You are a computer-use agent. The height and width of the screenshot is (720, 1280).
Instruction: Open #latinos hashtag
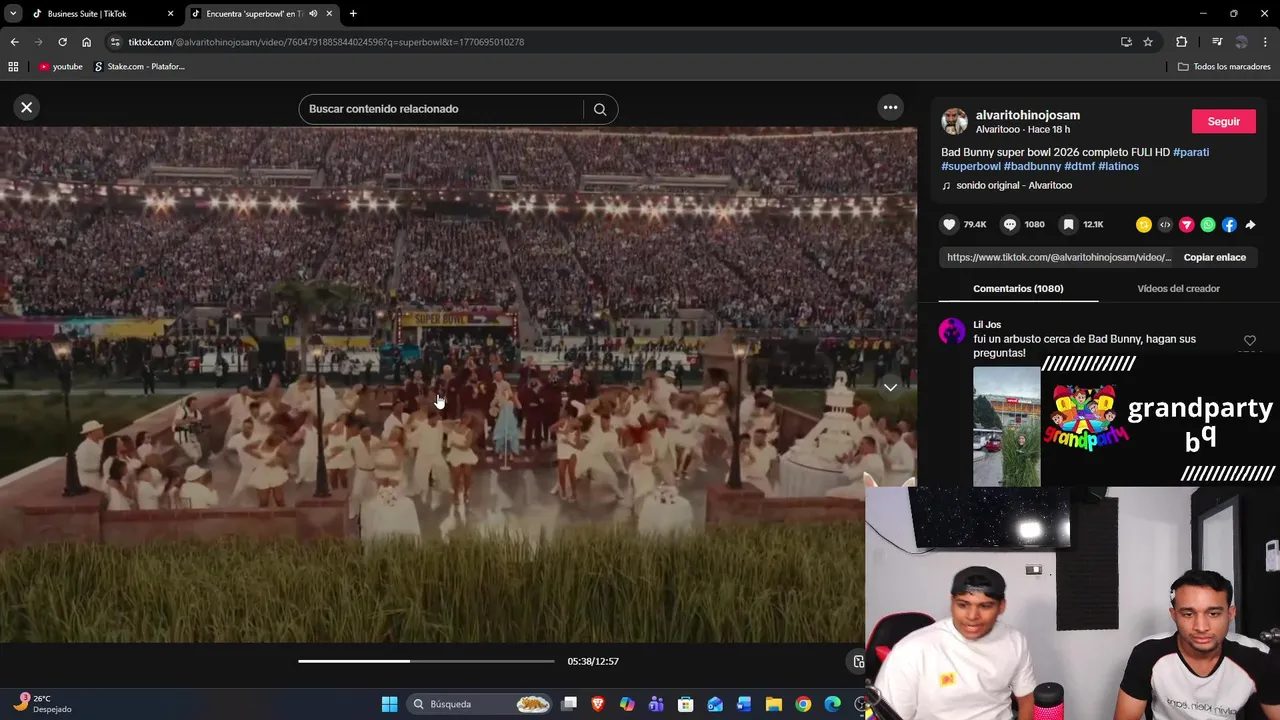1118,166
